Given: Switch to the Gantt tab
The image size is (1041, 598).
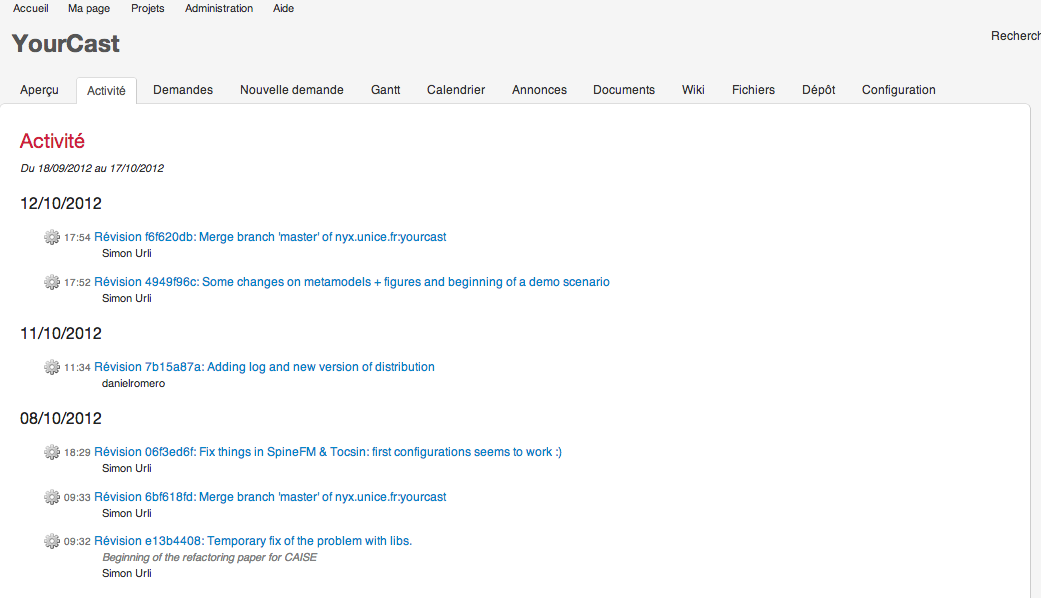Looking at the screenshot, I should click(x=385, y=90).
